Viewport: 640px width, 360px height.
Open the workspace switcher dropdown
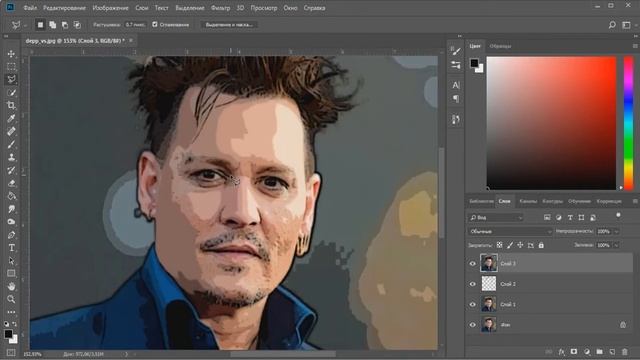628,25
